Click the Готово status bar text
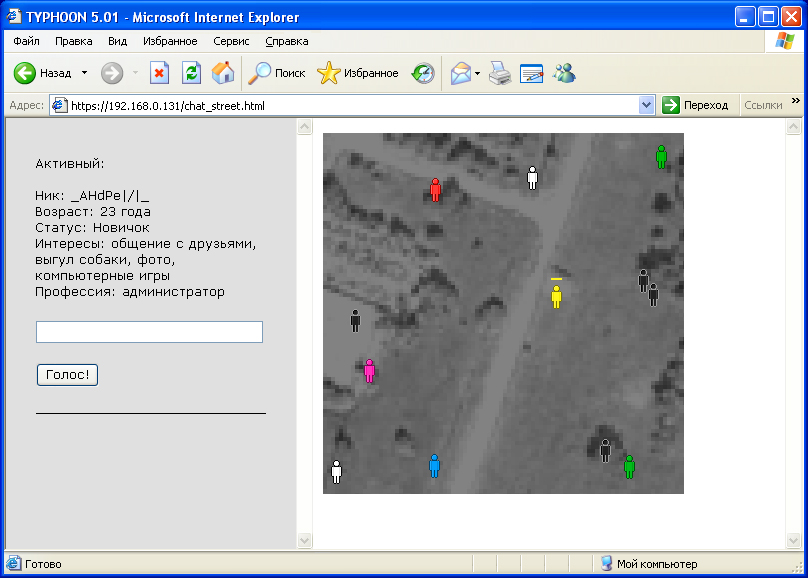Viewport: 808px width, 578px height. (x=43, y=564)
